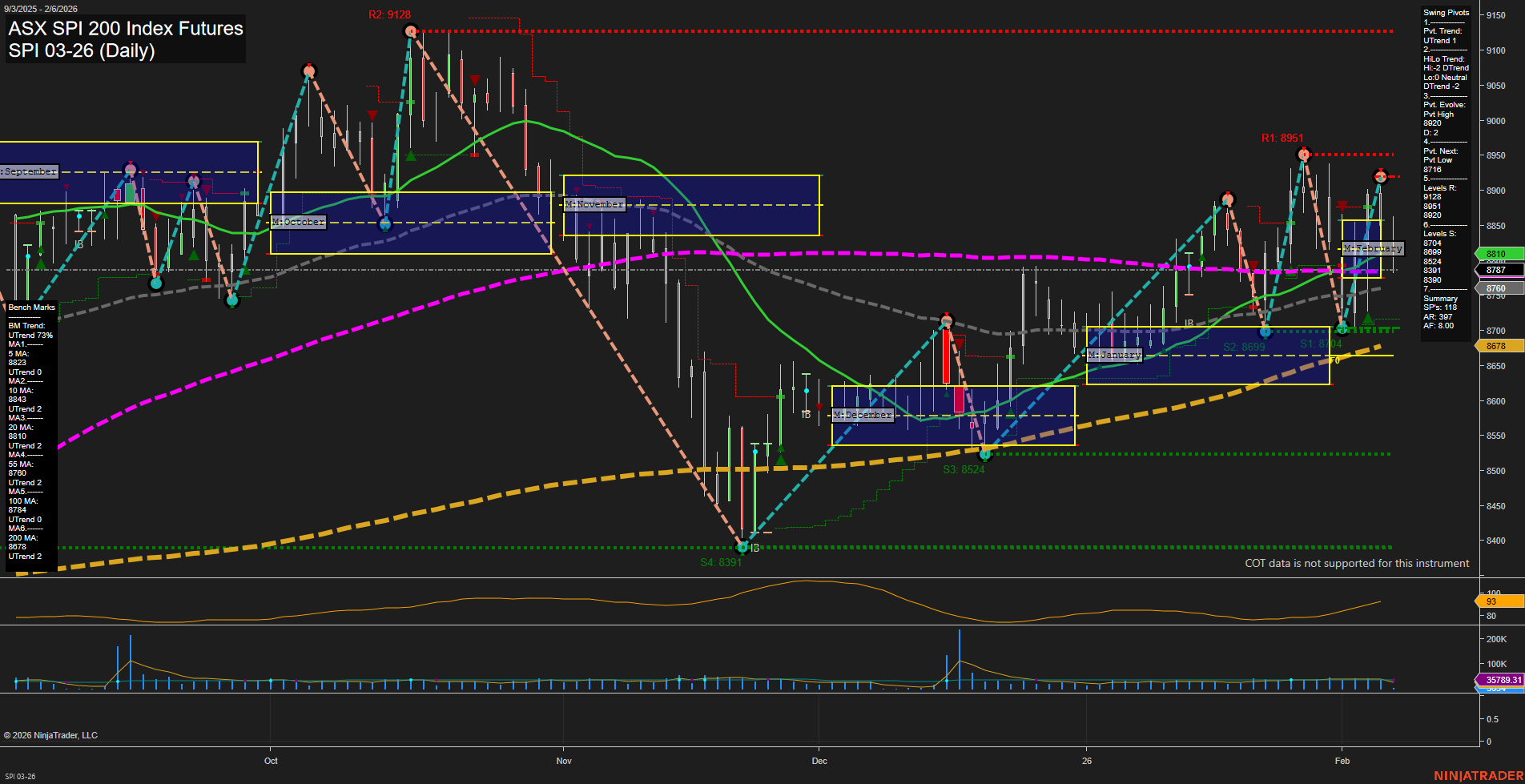Image resolution: width=1525 pixels, height=784 pixels.
Task: Click the Oct label on the time axis
Action: click(271, 761)
